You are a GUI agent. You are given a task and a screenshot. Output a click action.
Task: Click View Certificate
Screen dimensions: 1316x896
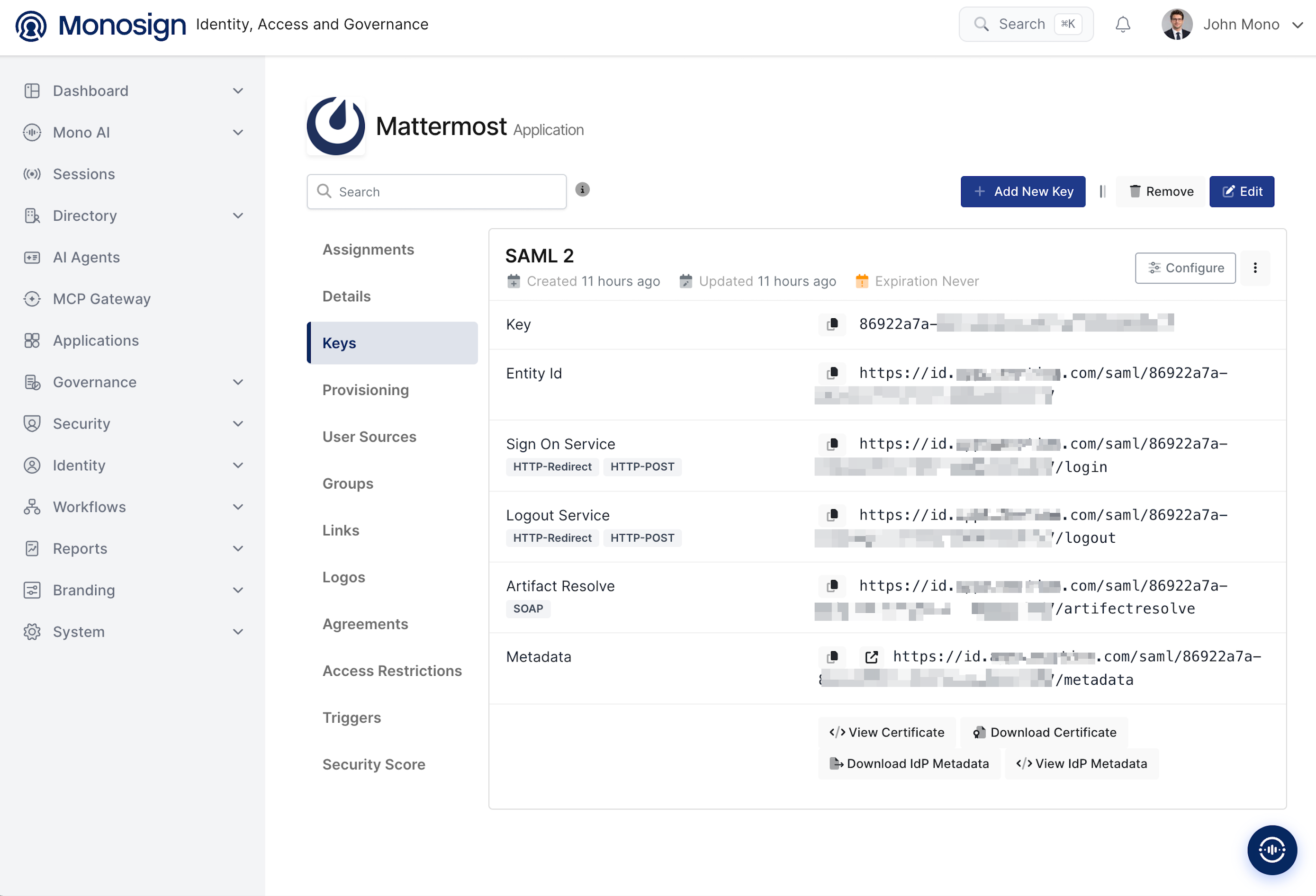pos(887,733)
